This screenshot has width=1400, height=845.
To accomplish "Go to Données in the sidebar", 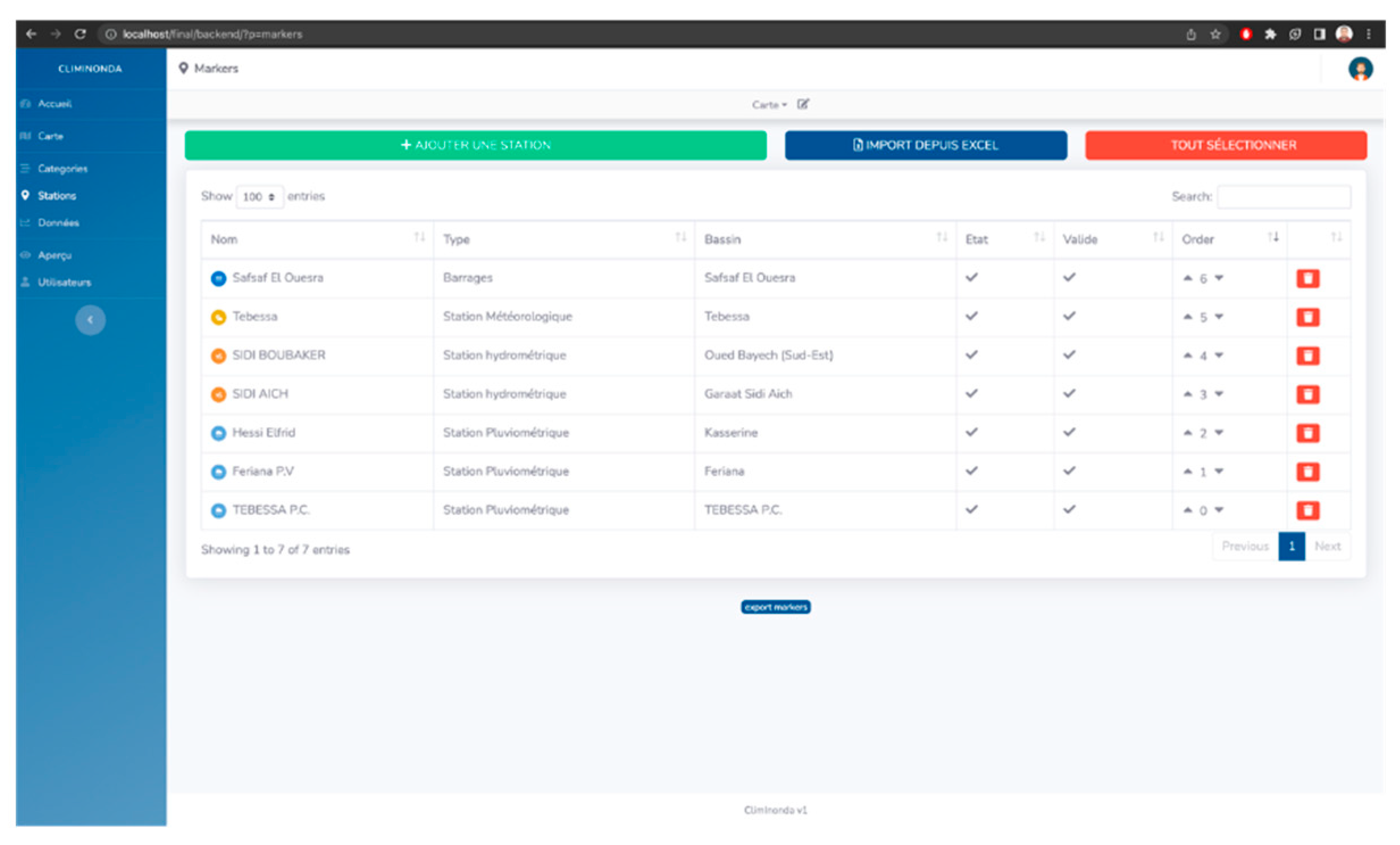I will coord(58,223).
